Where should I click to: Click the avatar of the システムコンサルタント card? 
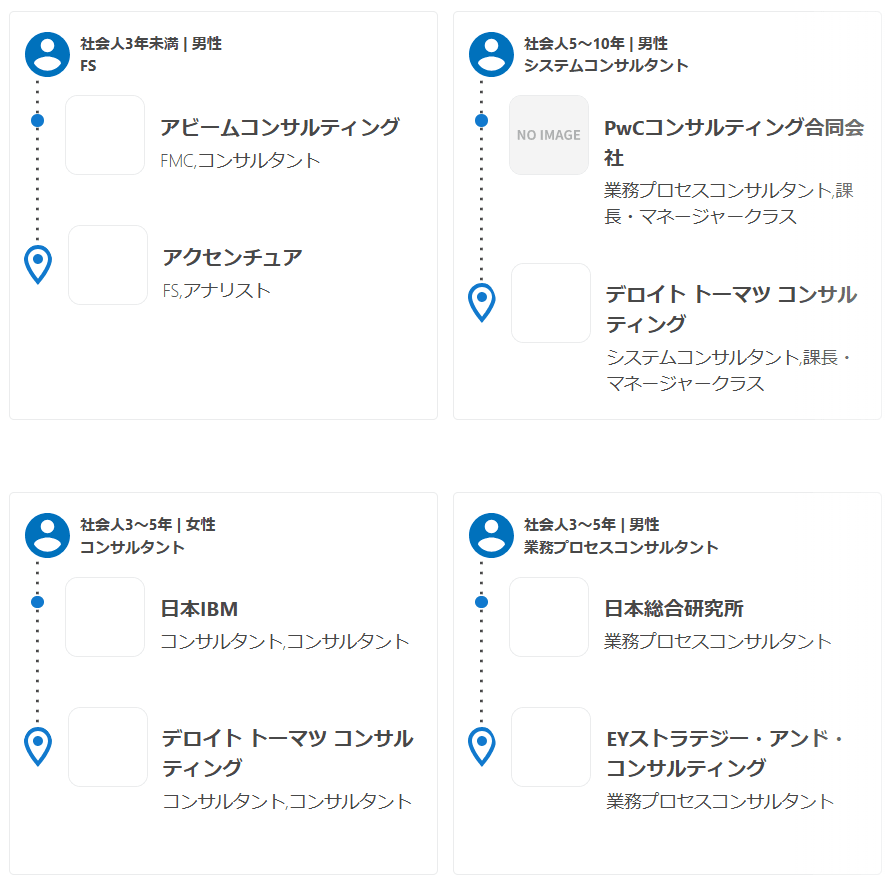click(x=491, y=54)
